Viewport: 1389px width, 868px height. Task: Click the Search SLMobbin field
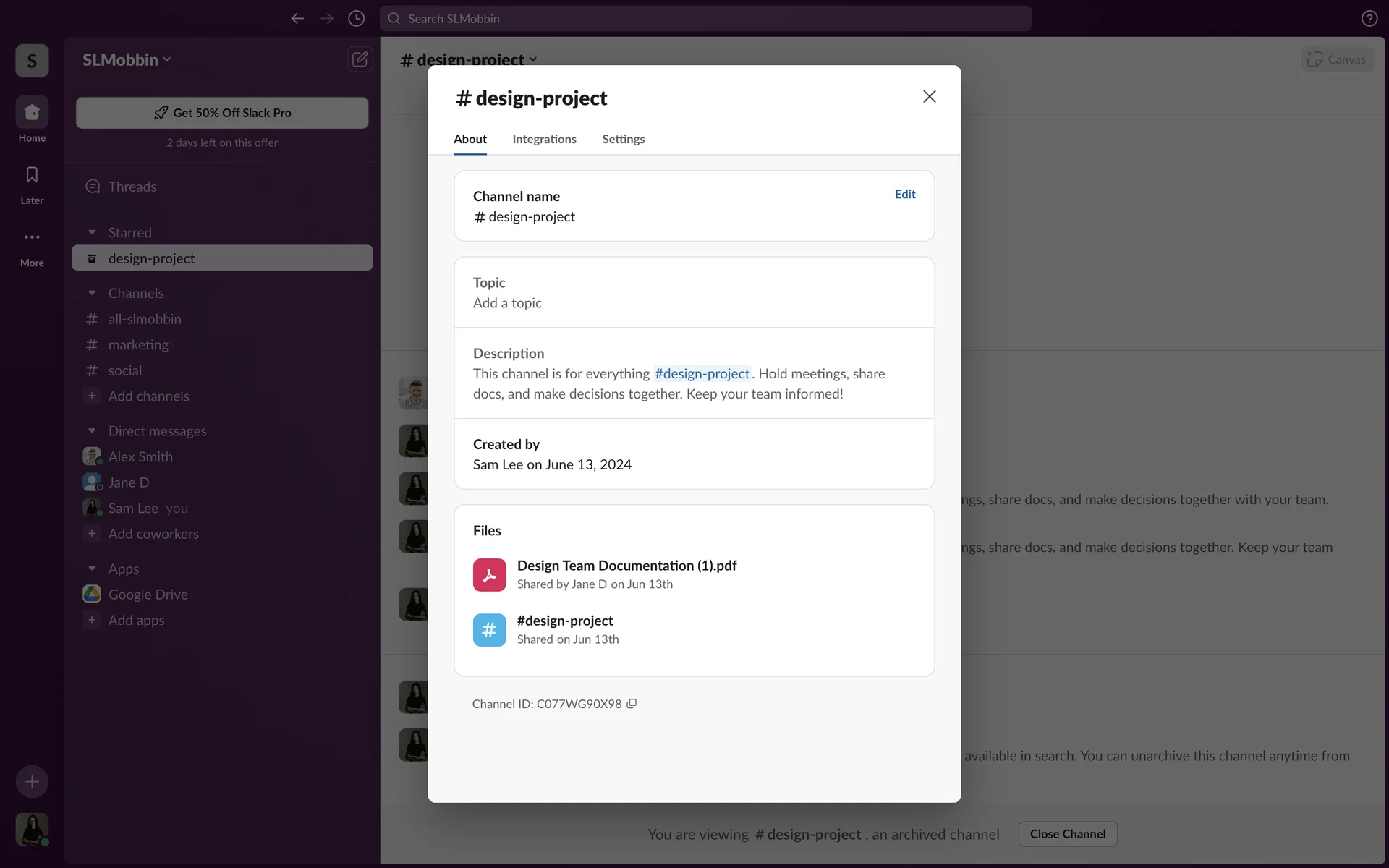pos(705,19)
